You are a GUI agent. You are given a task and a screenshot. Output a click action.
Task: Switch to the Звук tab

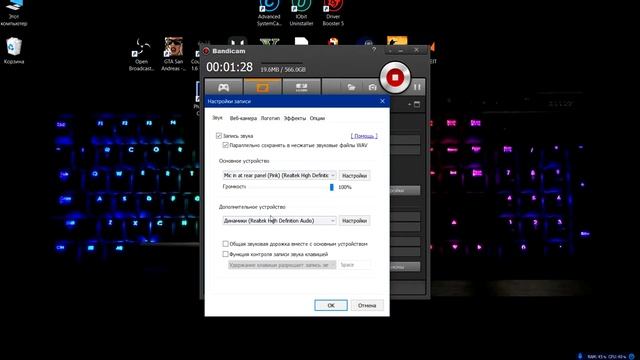point(217,118)
